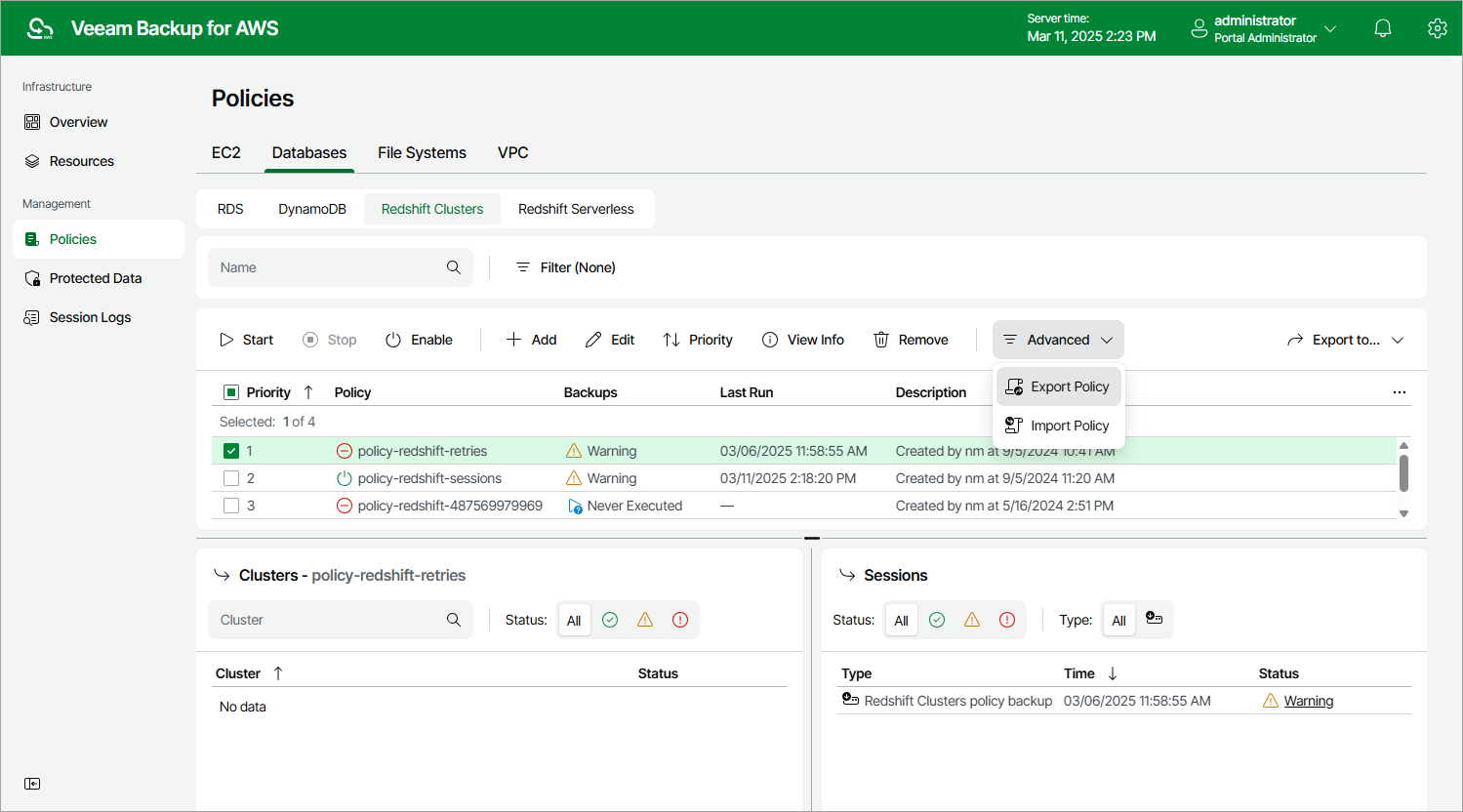Click the Sessions panel arrow icon
The image size is (1463, 812).
(847, 575)
